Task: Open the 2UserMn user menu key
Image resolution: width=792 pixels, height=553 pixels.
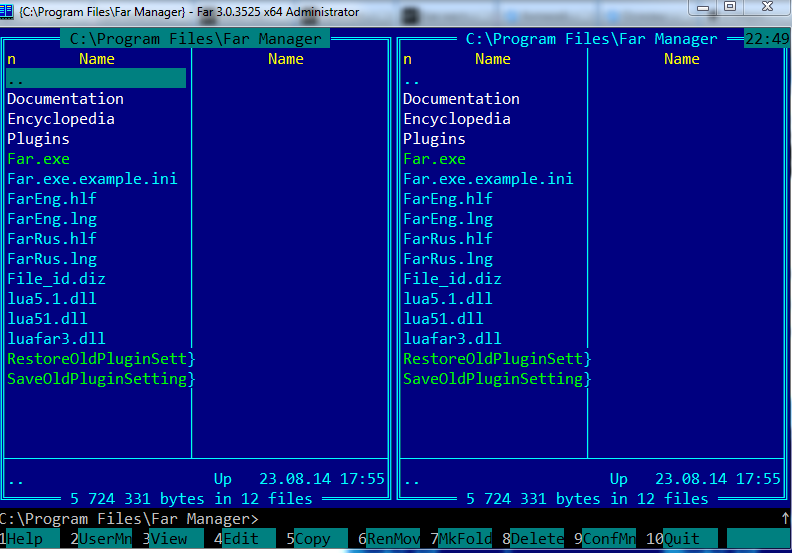Action: [101, 539]
